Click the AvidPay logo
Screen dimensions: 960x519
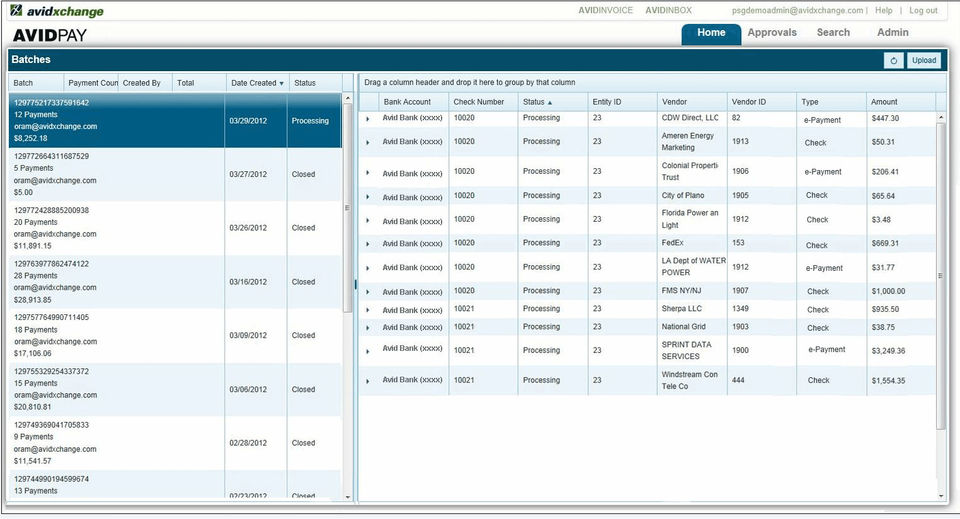pos(50,35)
